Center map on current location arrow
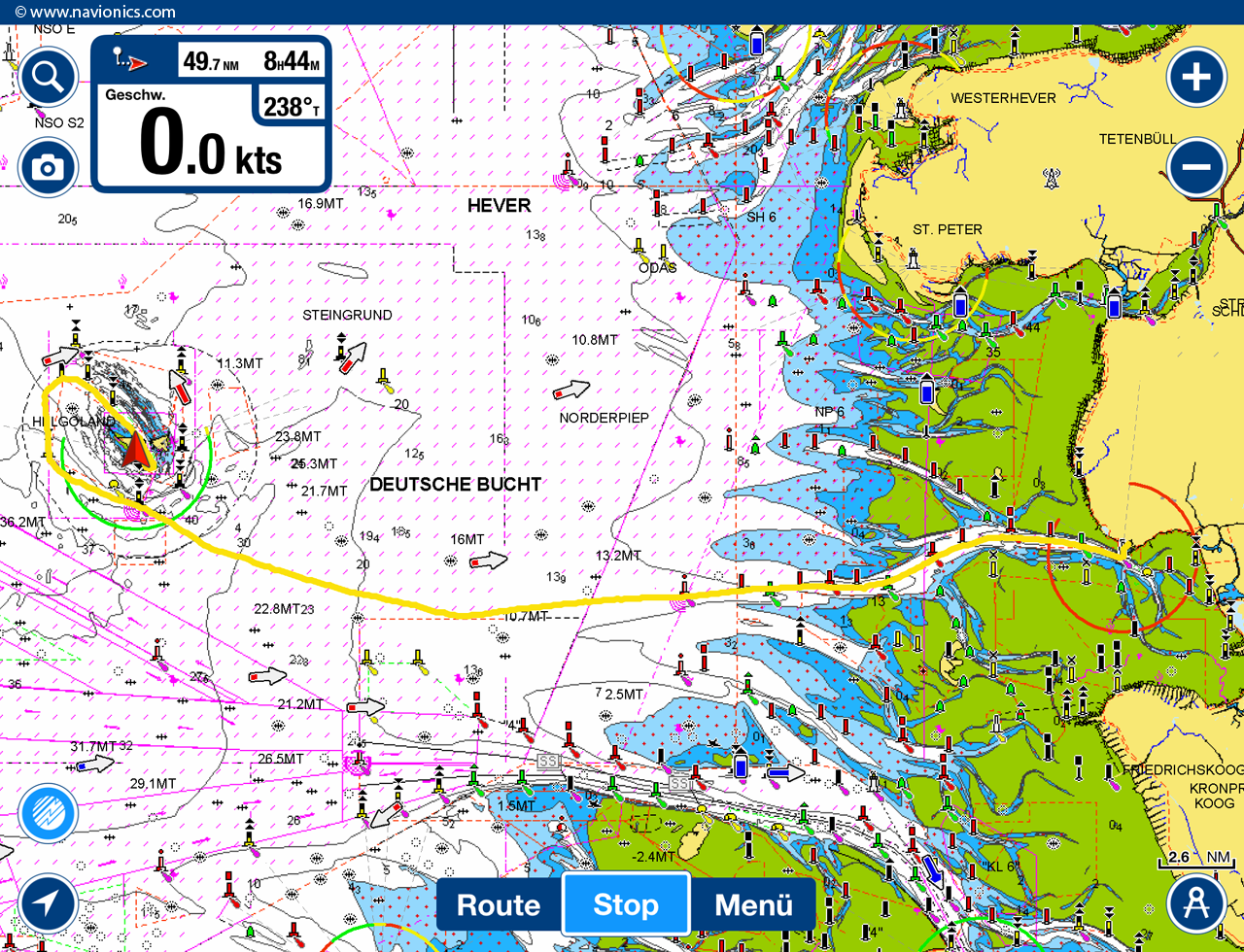 tap(48, 902)
